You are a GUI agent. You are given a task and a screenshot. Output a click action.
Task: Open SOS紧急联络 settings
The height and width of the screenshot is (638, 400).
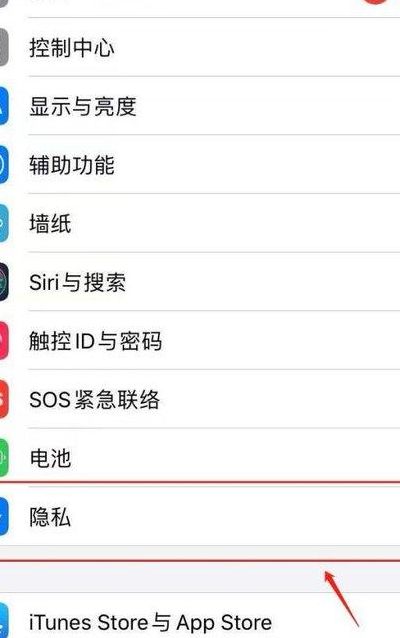(200, 399)
